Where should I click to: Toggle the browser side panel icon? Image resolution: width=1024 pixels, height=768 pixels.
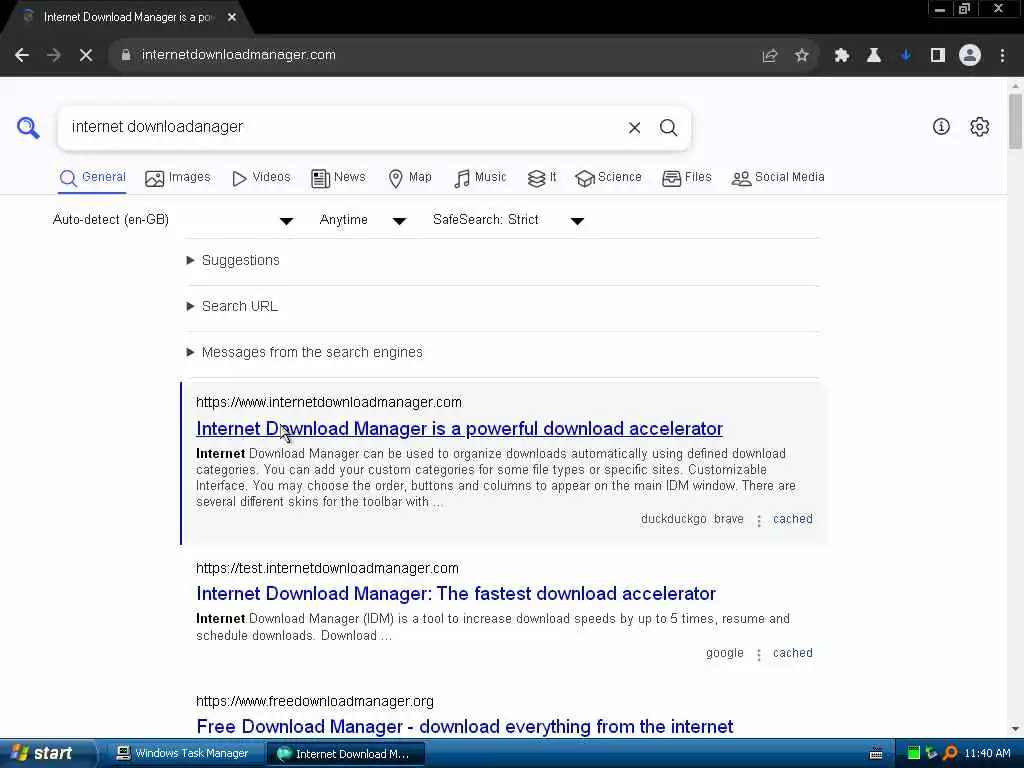(x=938, y=56)
